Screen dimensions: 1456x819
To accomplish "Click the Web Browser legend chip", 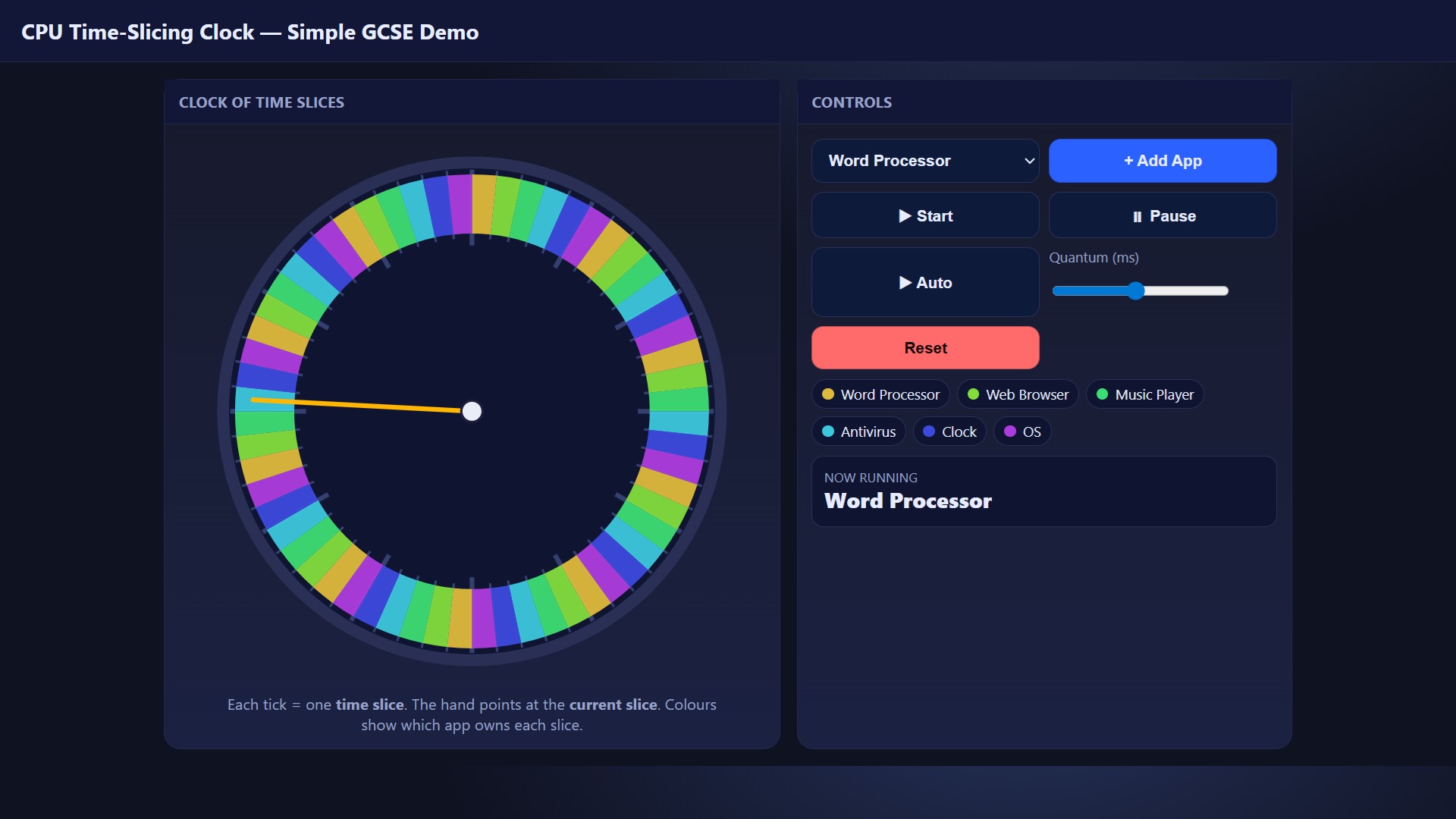I will (x=1018, y=394).
